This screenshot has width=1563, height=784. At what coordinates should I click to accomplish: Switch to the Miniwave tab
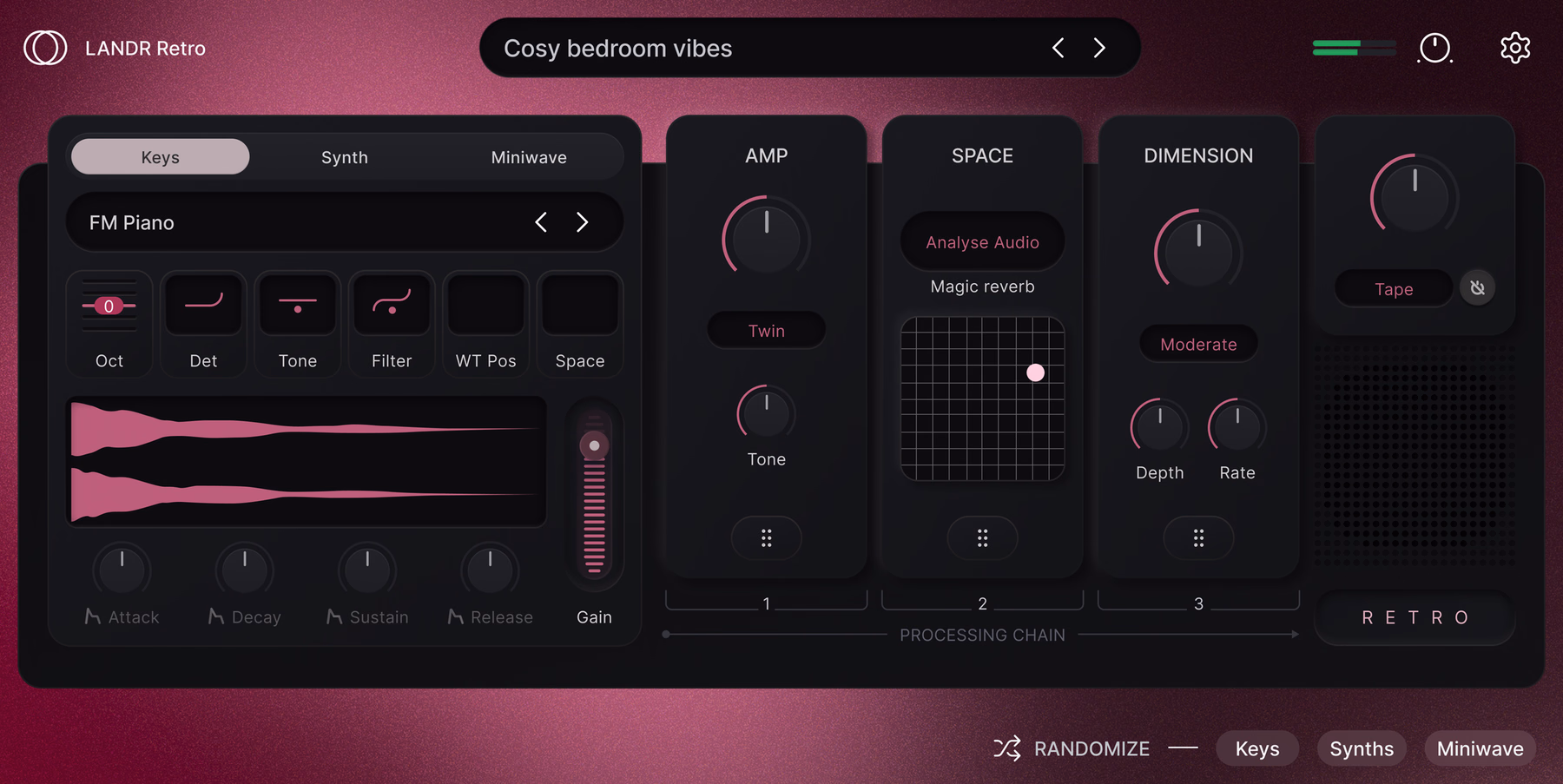529,157
